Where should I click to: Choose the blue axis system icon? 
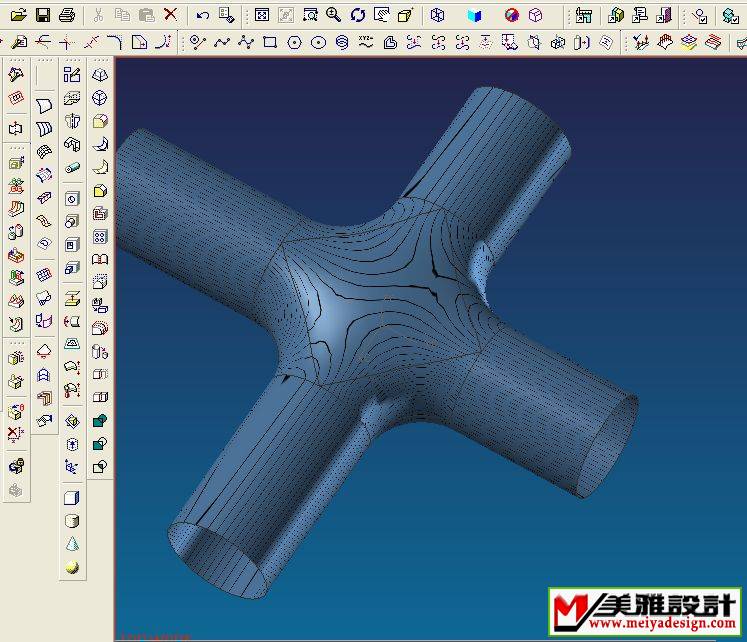[x=72, y=467]
